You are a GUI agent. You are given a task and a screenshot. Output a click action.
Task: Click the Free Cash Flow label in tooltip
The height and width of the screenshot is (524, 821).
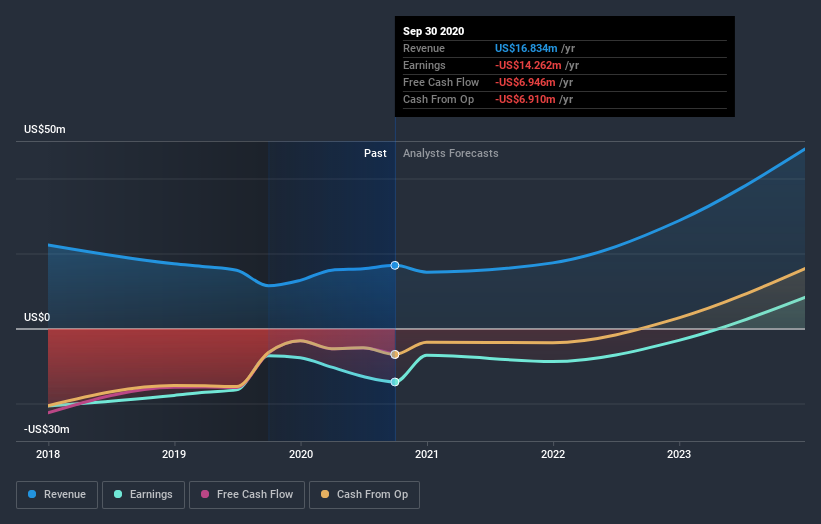click(441, 82)
